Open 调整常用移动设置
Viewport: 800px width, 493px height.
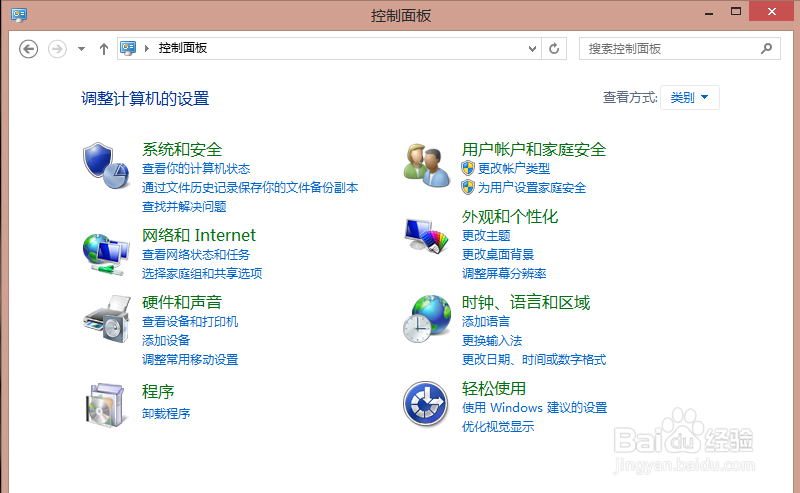click(x=190, y=359)
